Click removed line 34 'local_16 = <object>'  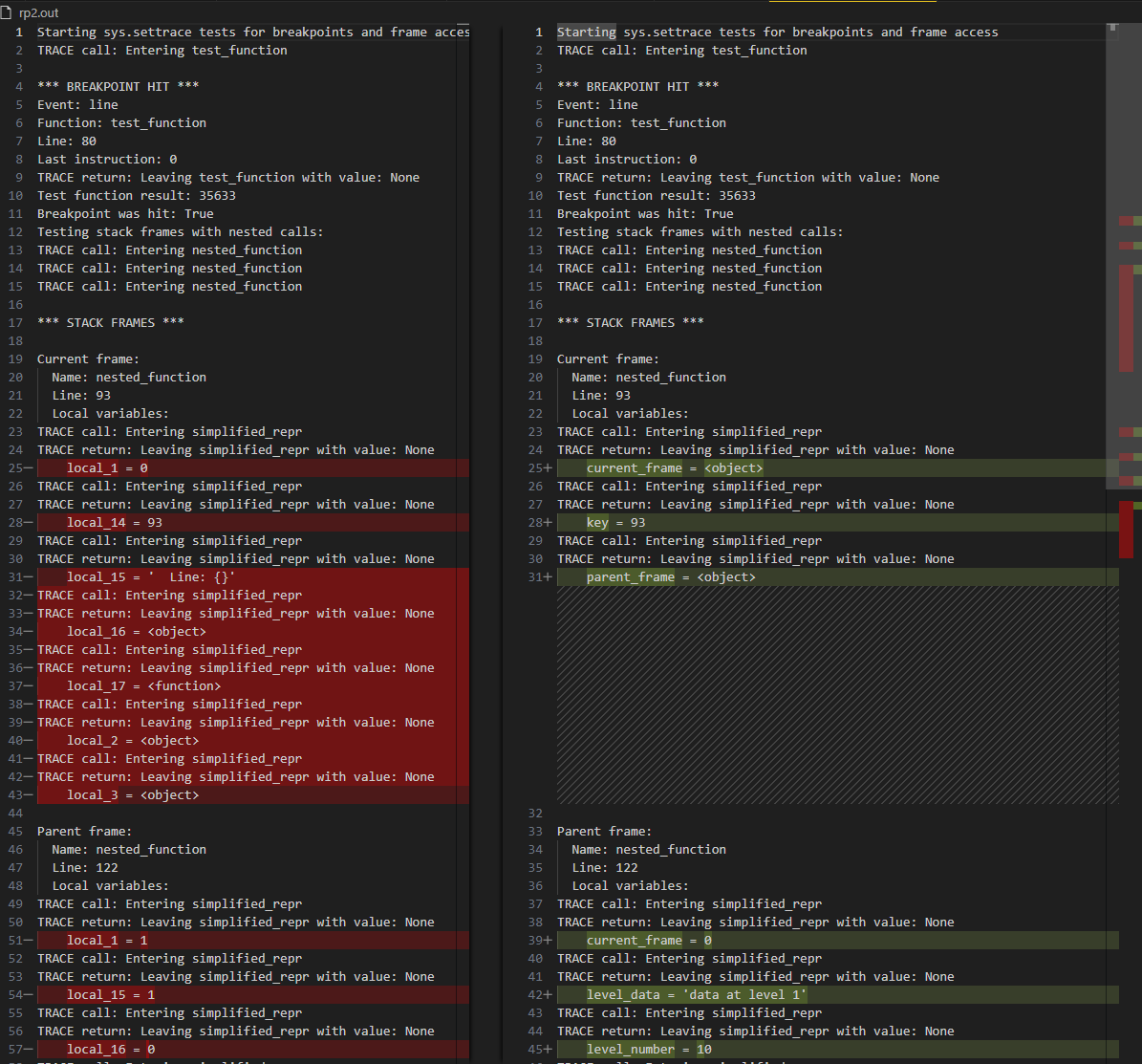252,632
